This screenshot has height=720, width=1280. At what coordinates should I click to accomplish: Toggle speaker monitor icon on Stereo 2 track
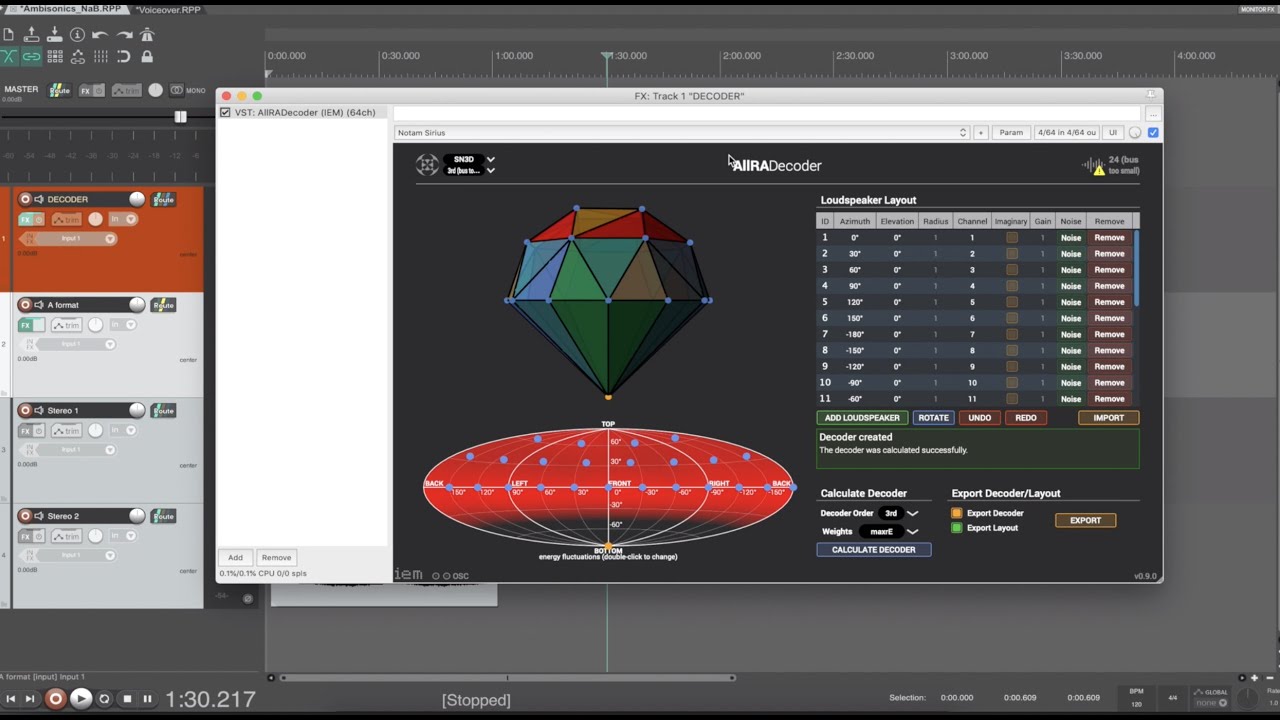point(39,517)
